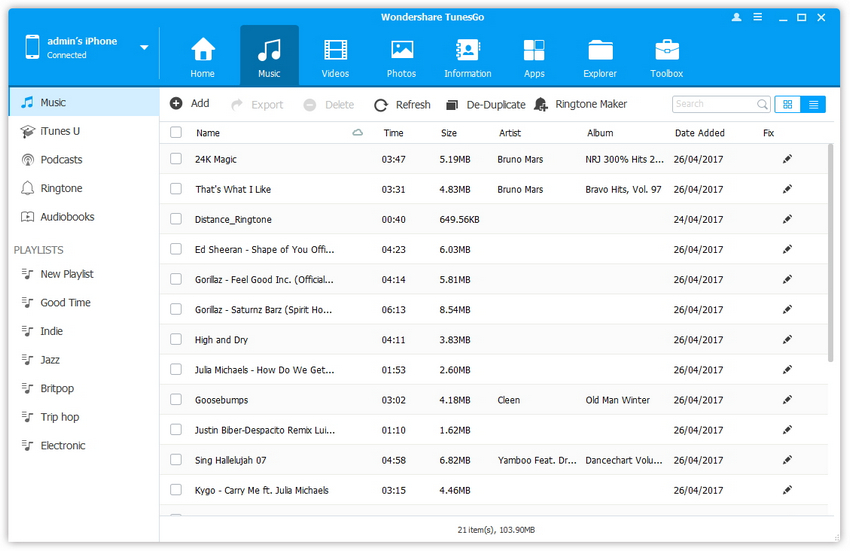Viewport: 850px width, 551px height.
Task: Open Ringtone in the sidebar
Action: click(84, 188)
